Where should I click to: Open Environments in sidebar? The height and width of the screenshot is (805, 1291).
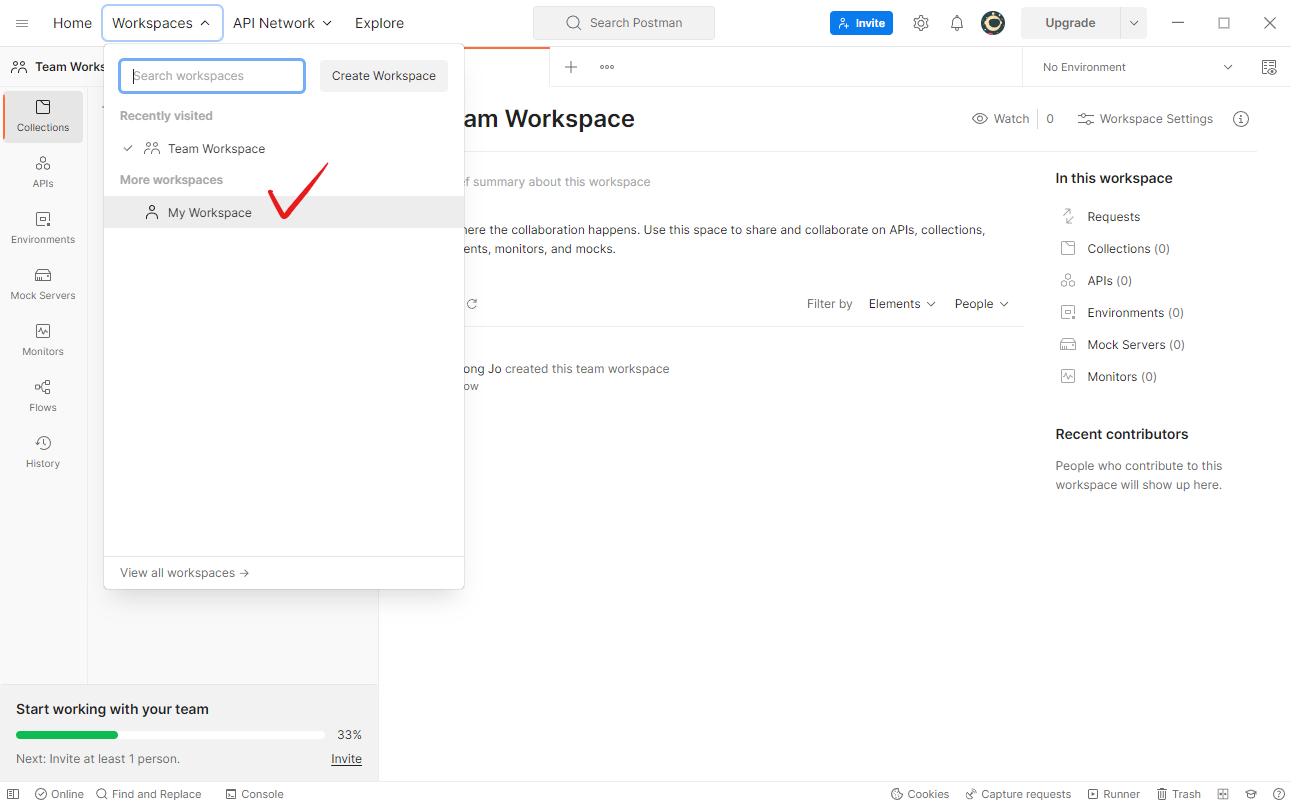click(43, 228)
